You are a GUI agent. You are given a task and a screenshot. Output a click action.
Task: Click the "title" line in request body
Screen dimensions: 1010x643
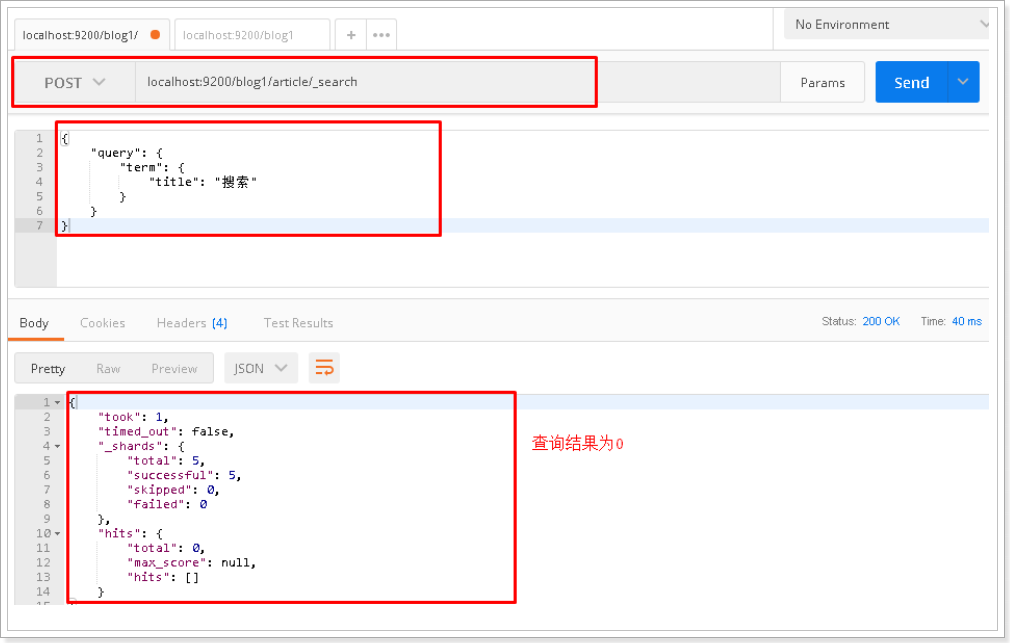coord(203,182)
